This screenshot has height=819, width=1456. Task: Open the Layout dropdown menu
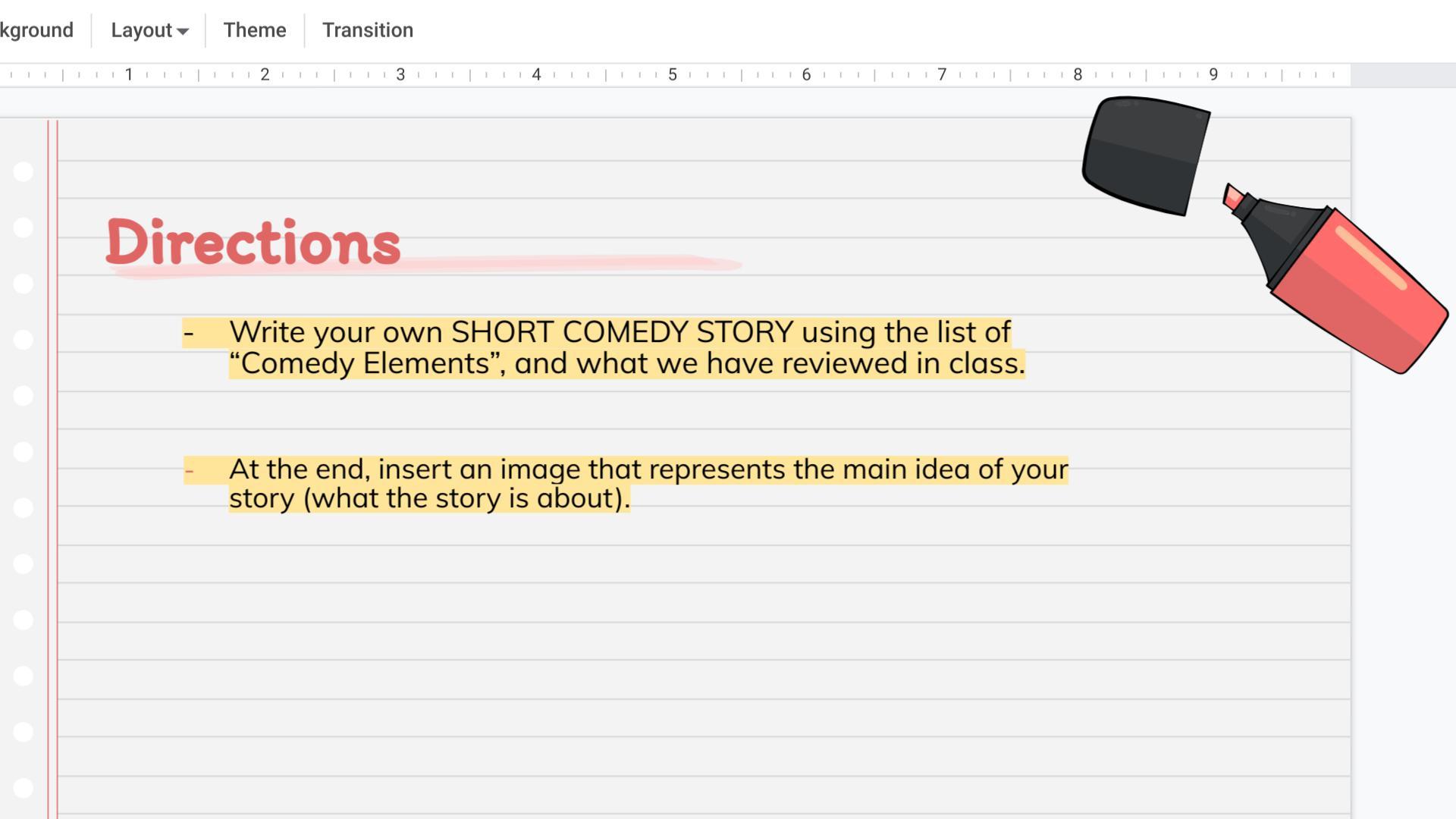coord(142,30)
